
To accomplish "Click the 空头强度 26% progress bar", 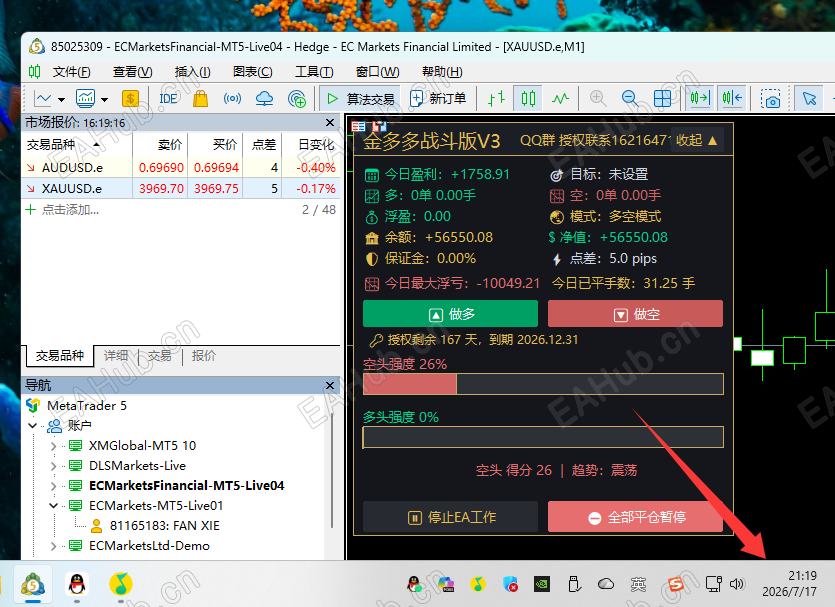I will [543, 384].
